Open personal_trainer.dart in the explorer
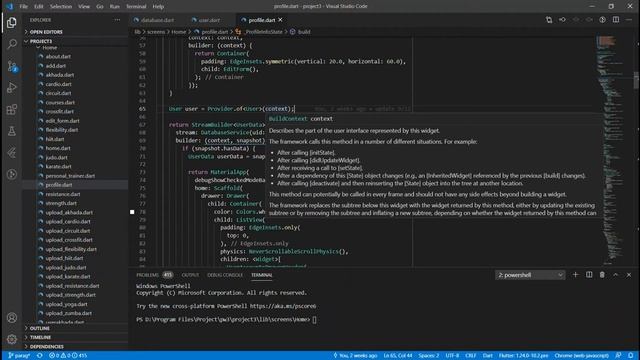The width and height of the screenshot is (640, 360). click(70, 176)
